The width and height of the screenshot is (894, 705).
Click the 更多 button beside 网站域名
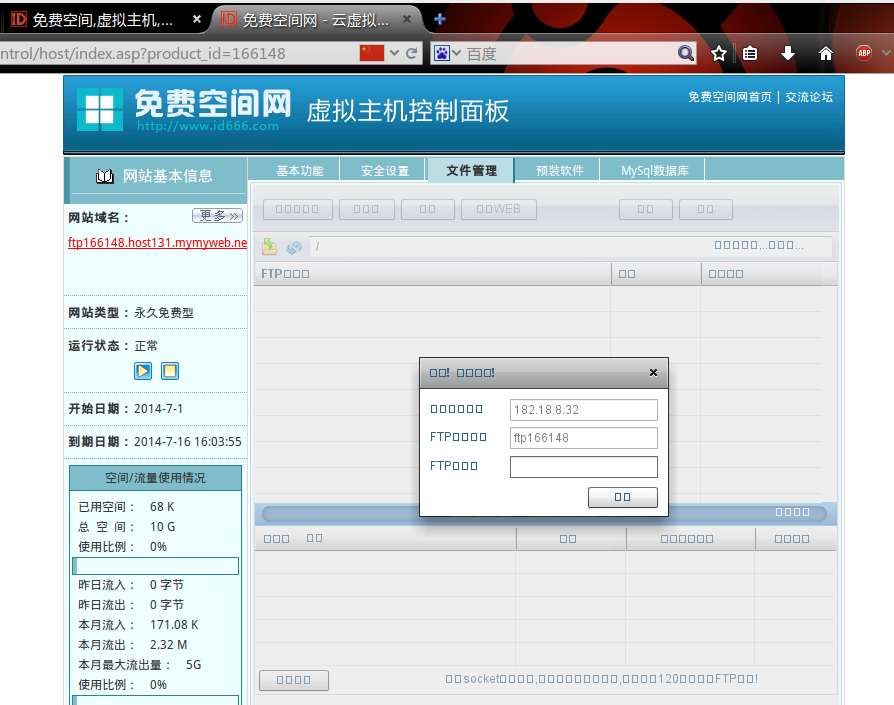pos(218,215)
